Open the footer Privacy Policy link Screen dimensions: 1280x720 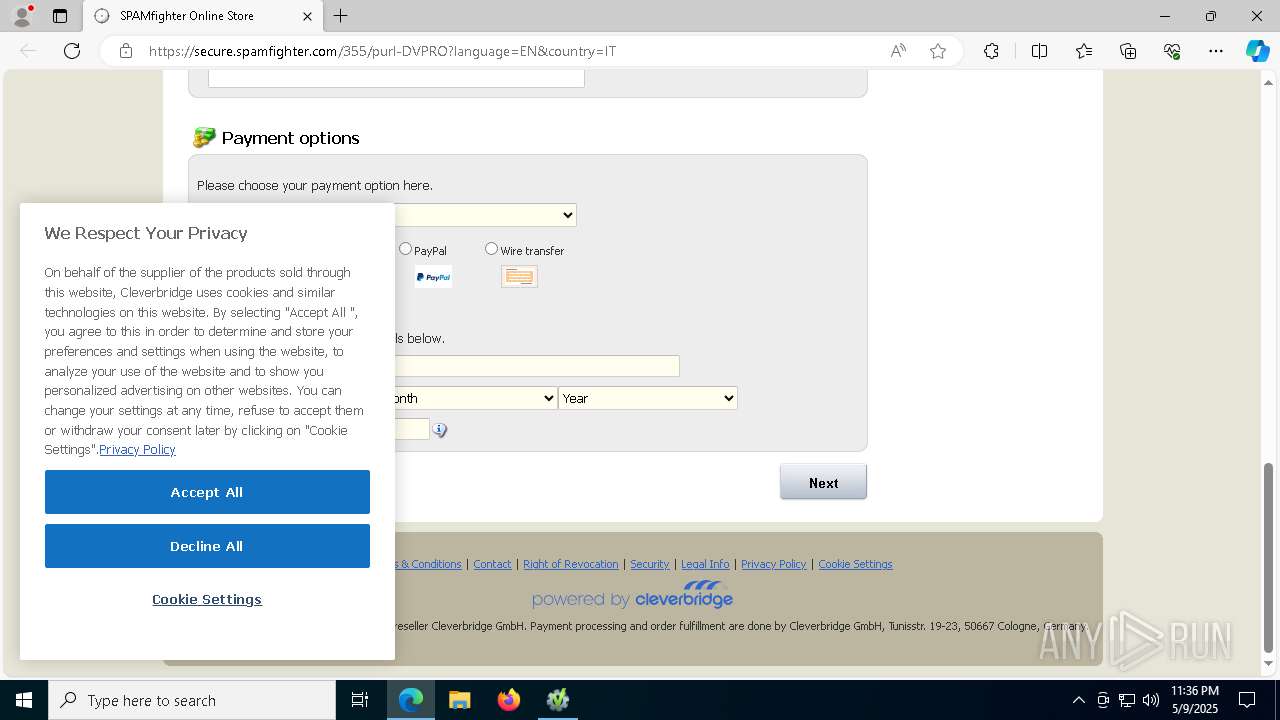[x=773, y=564]
